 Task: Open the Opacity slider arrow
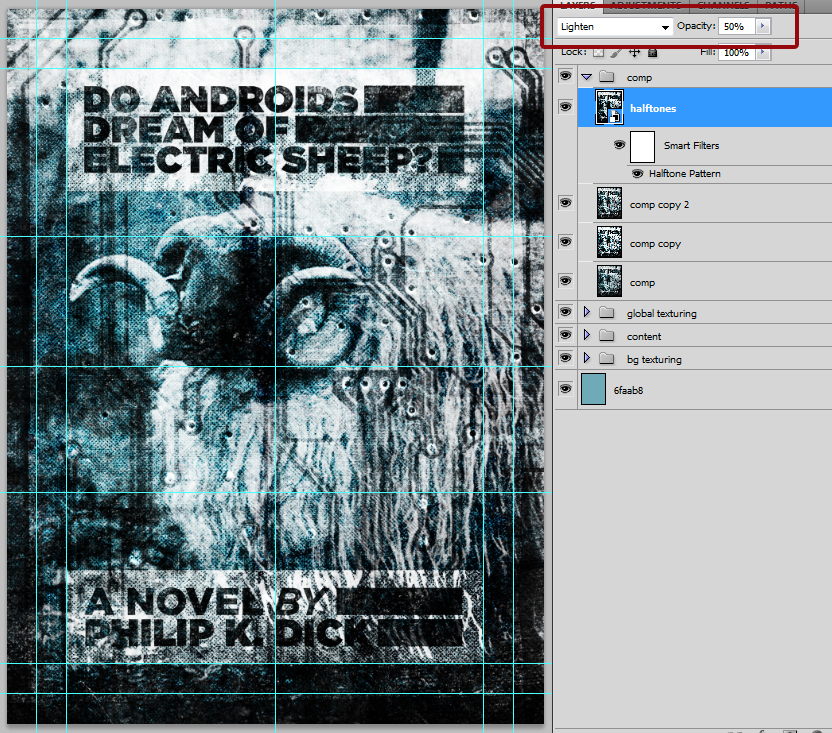coord(763,26)
